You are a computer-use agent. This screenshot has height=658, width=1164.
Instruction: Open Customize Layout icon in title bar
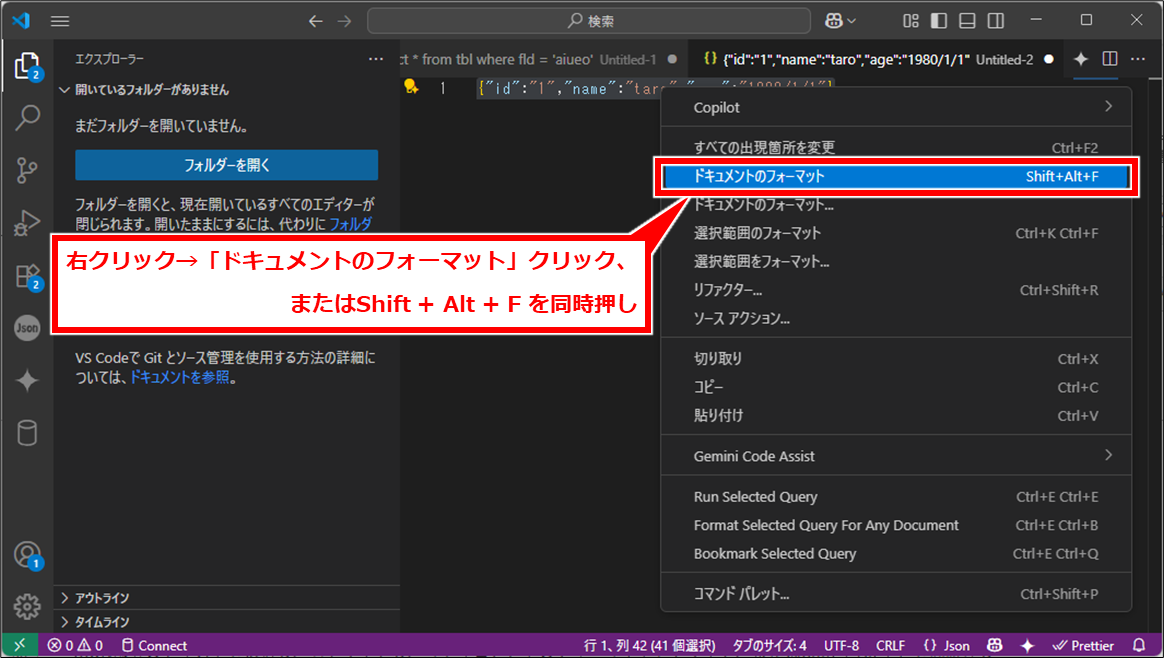(x=911, y=21)
